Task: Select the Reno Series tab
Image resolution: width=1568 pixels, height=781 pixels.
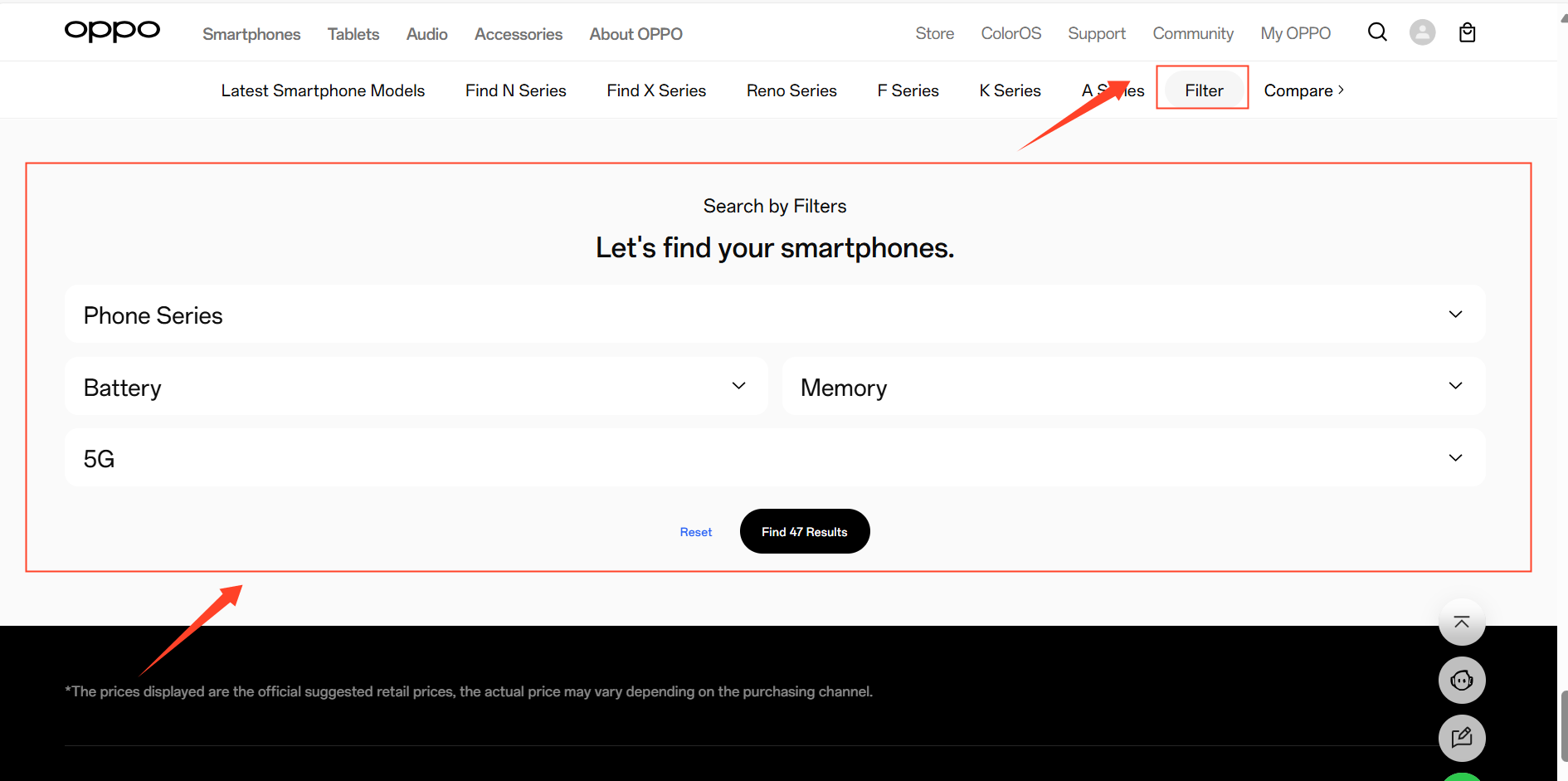Action: coord(791,90)
